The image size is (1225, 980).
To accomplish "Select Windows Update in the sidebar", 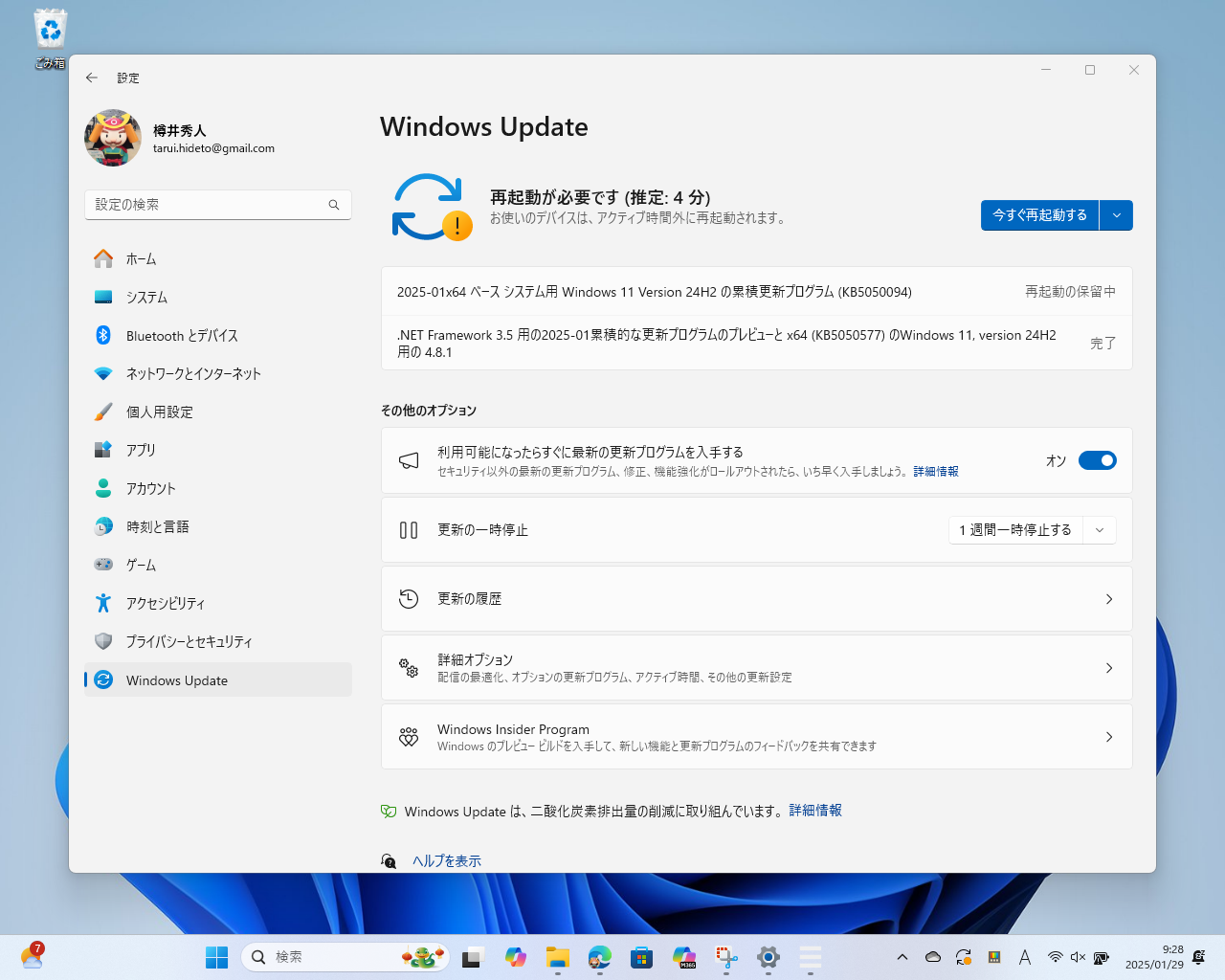I will pyautogui.click(x=176, y=679).
